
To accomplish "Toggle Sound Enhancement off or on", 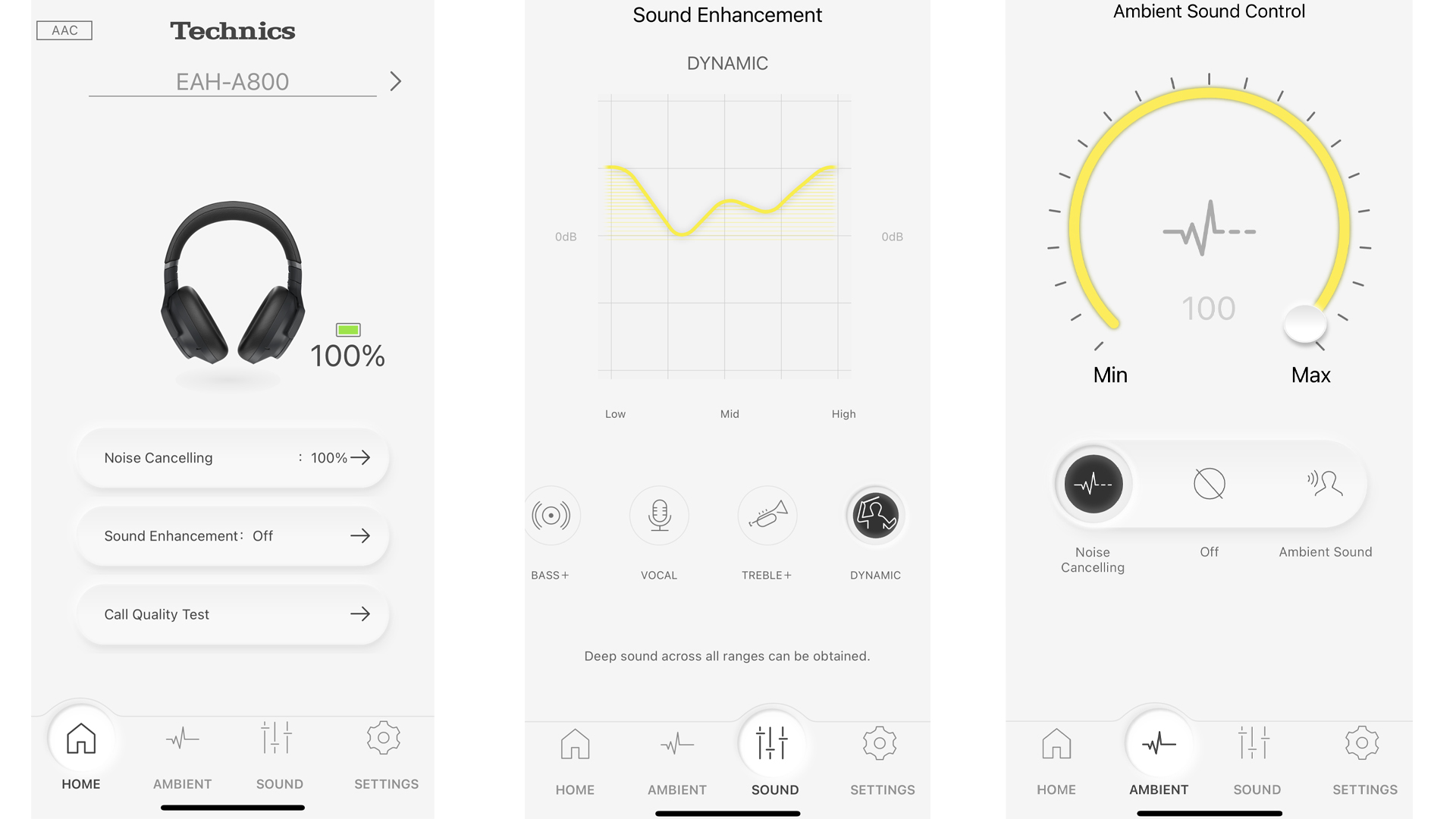I will [x=231, y=536].
